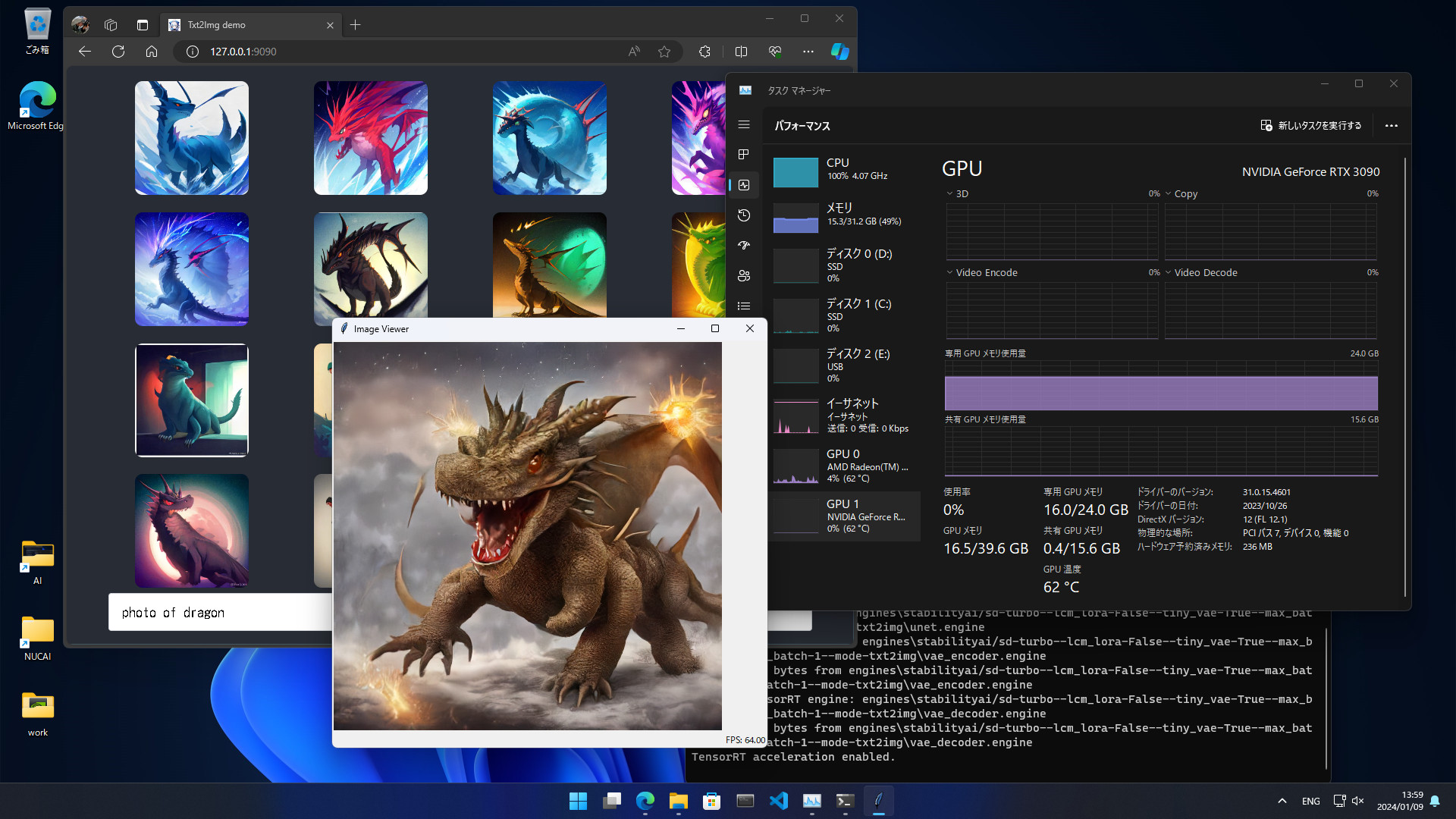Open Users page icon in Task Manager
This screenshot has height=819, width=1456.
coord(744,276)
